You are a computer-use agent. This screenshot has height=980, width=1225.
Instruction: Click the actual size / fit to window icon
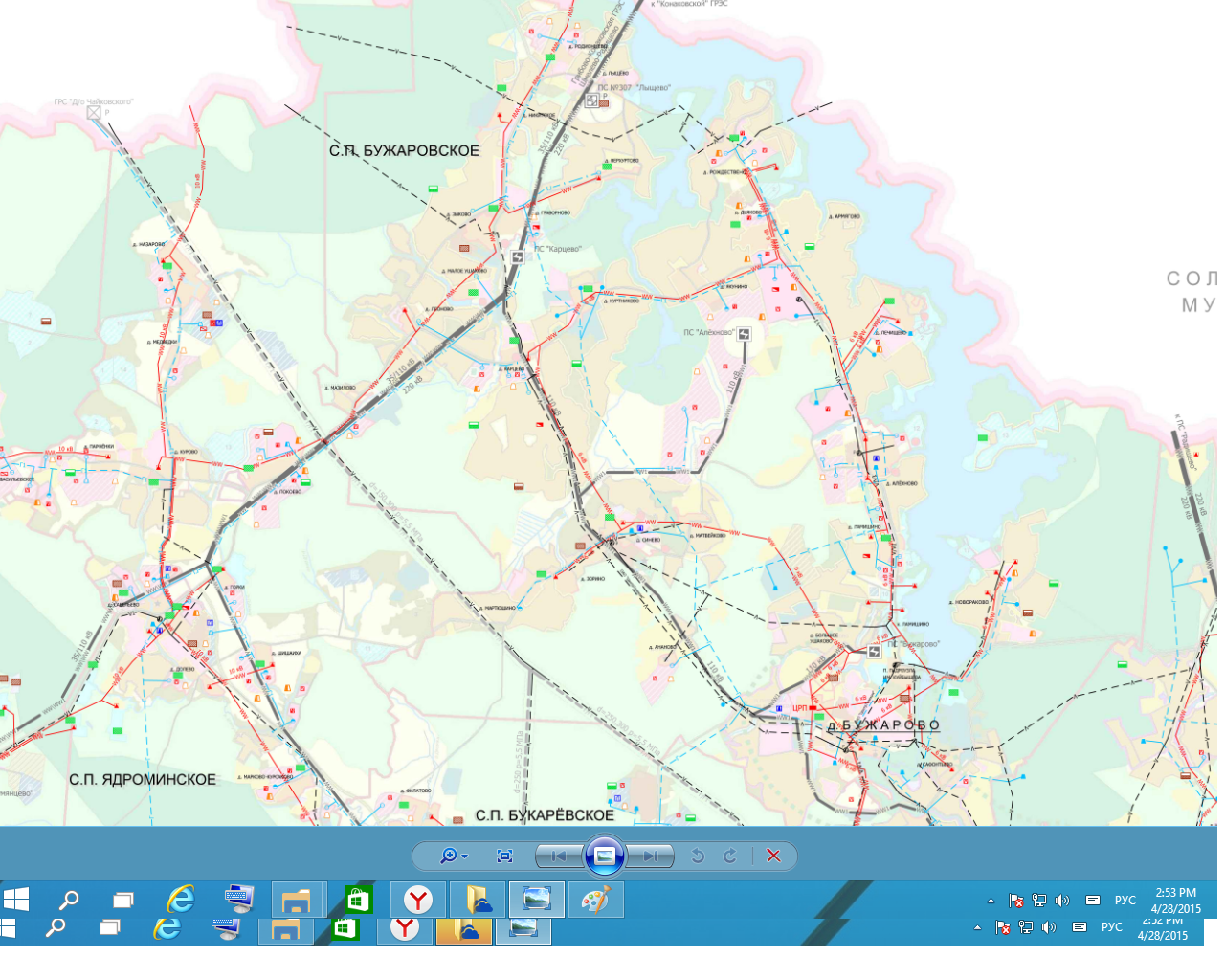[505, 856]
